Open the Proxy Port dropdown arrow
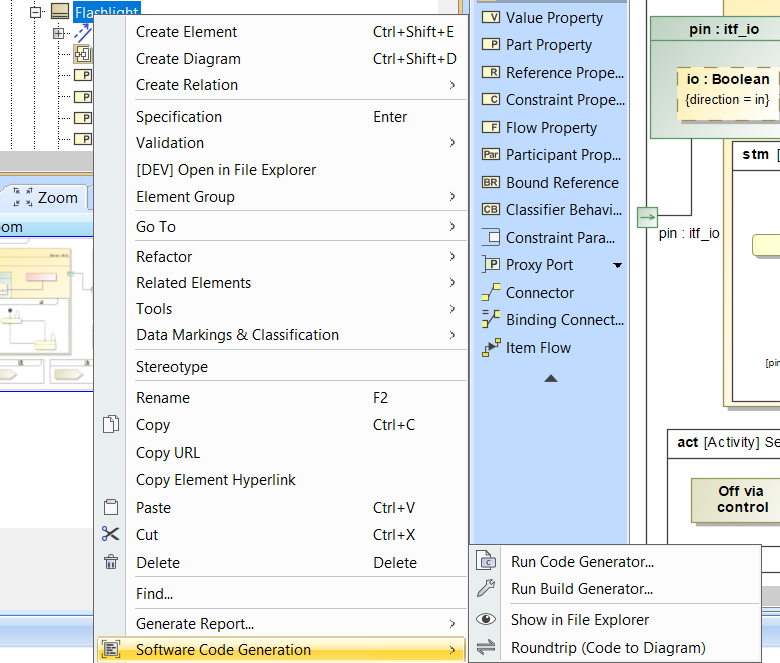 (x=617, y=265)
